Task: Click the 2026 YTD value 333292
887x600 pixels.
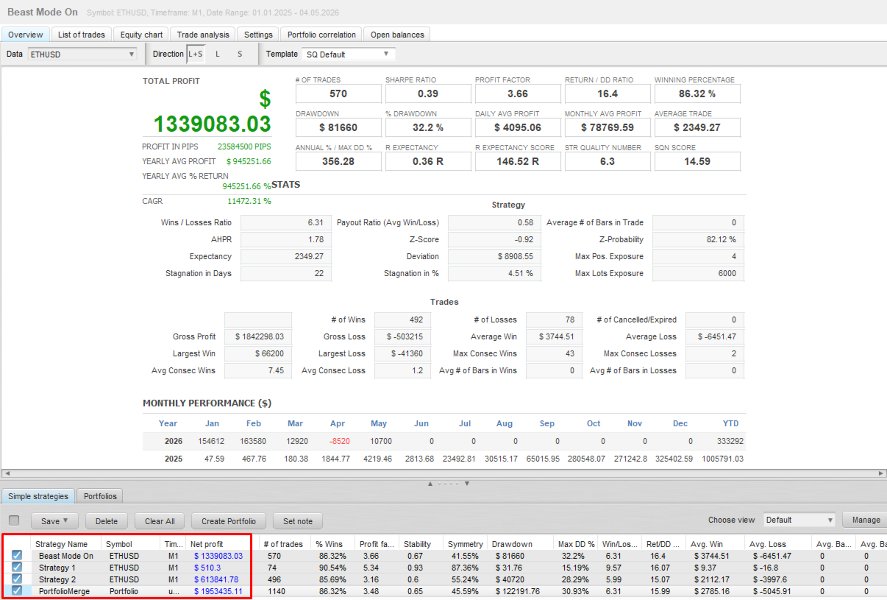Action: (x=730, y=441)
